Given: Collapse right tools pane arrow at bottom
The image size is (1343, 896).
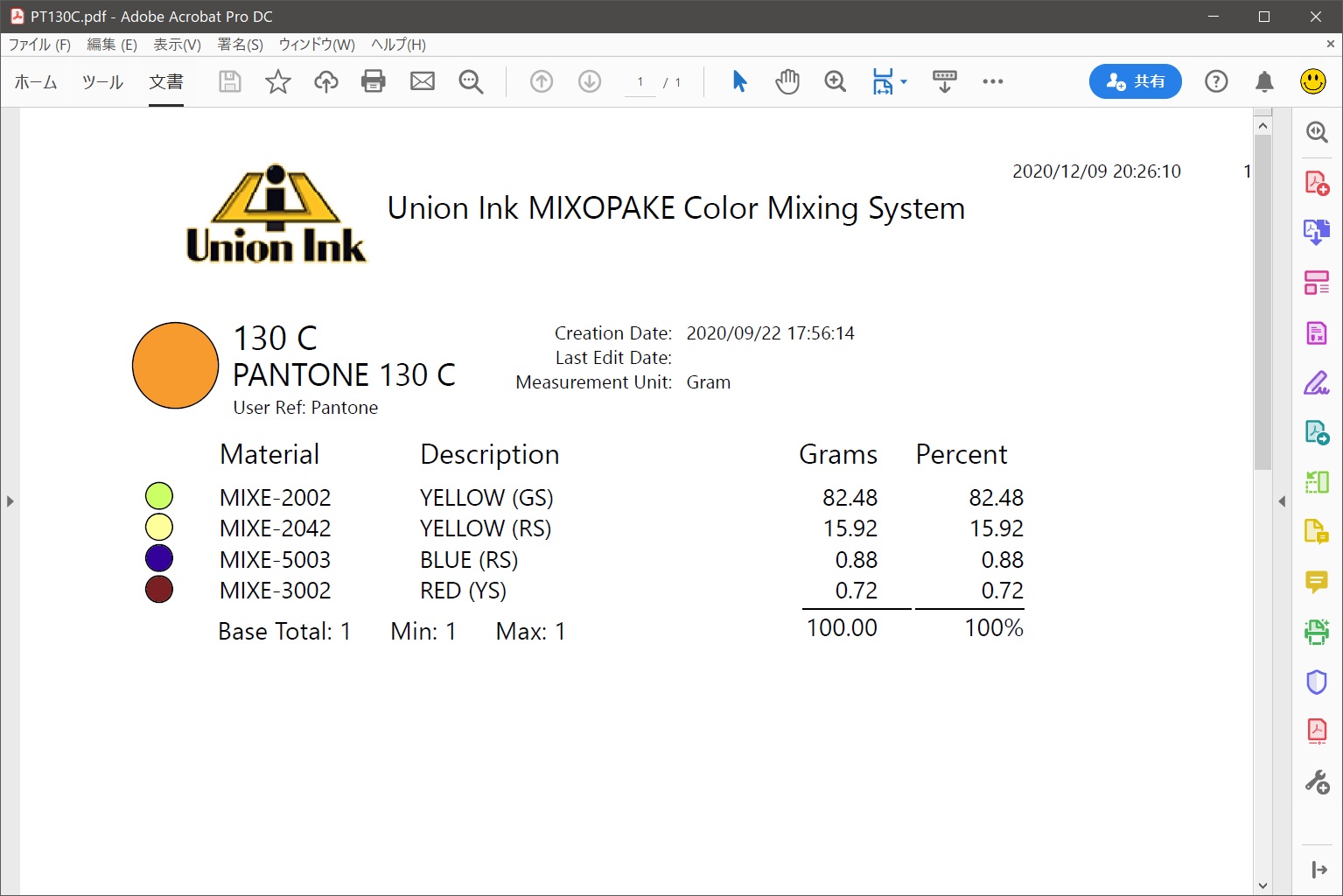Looking at the screenshot, I should [x=1319, y=870].
